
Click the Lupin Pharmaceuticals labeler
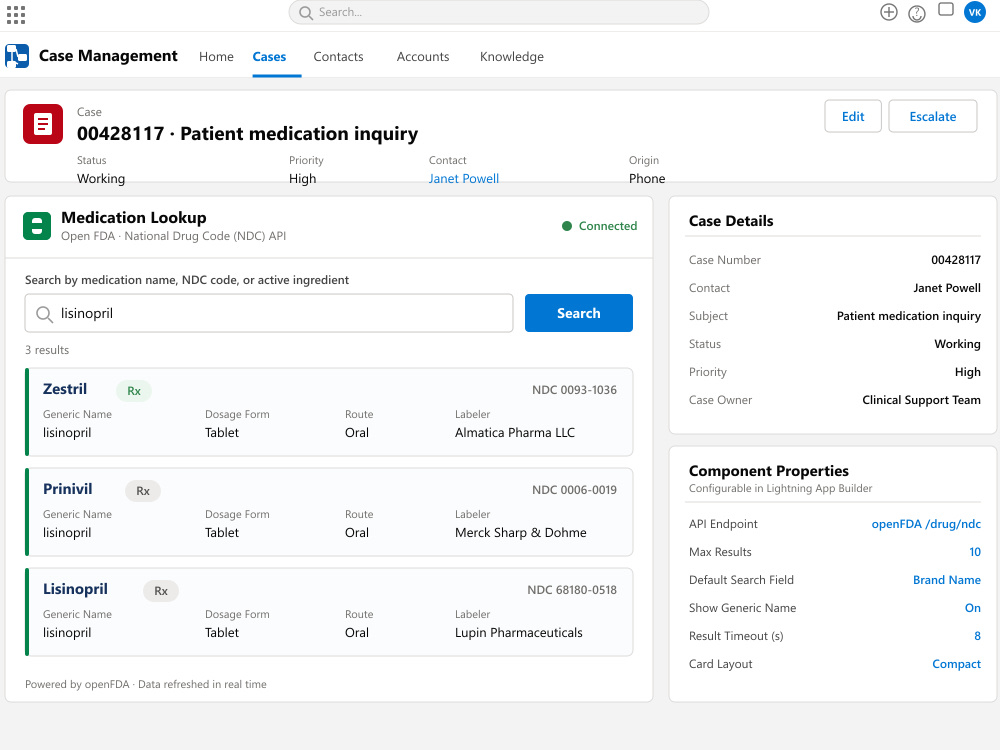click(x=518, y=633)
